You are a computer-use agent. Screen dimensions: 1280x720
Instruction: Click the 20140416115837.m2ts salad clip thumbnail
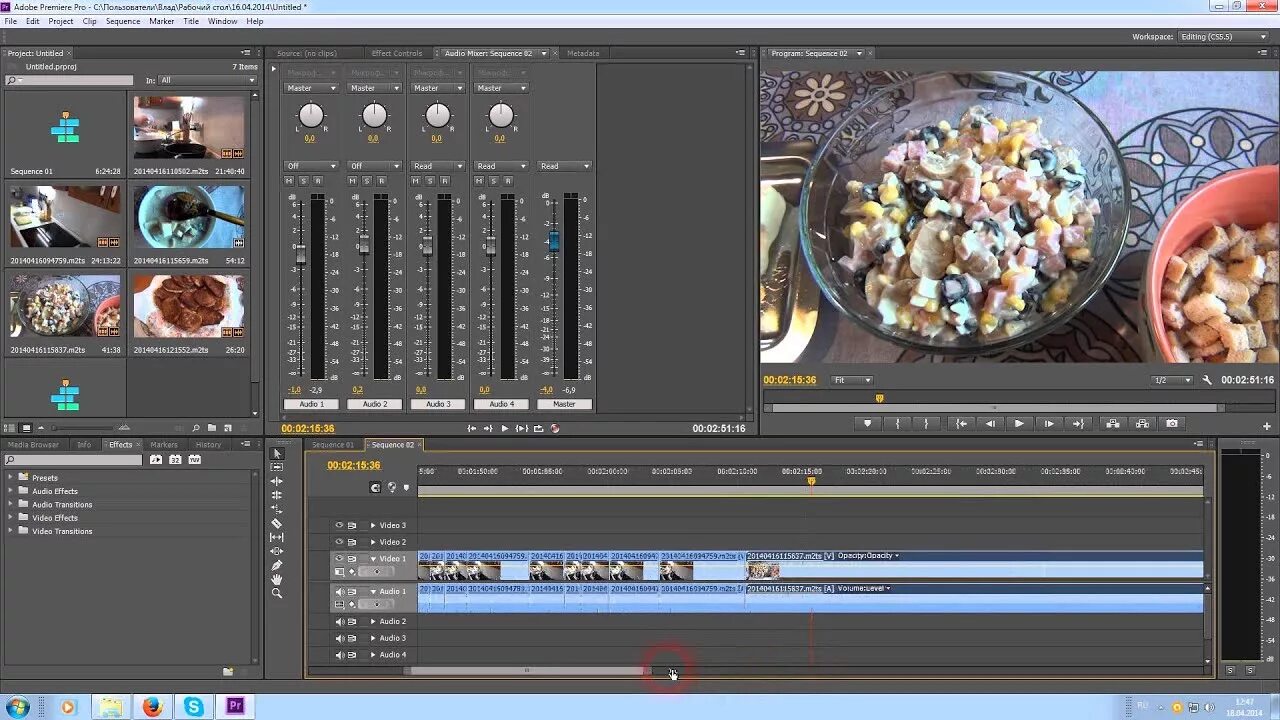[x=64, y=308]
